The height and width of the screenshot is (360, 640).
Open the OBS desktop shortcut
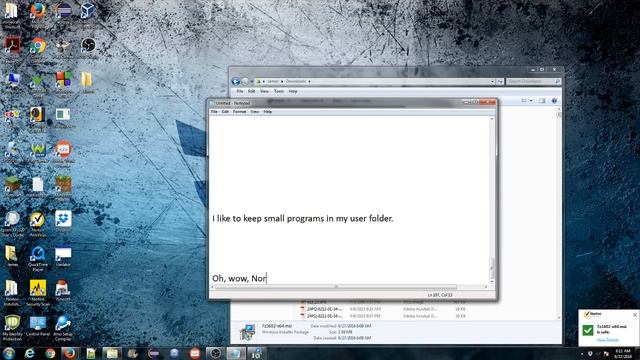(87, 45)
